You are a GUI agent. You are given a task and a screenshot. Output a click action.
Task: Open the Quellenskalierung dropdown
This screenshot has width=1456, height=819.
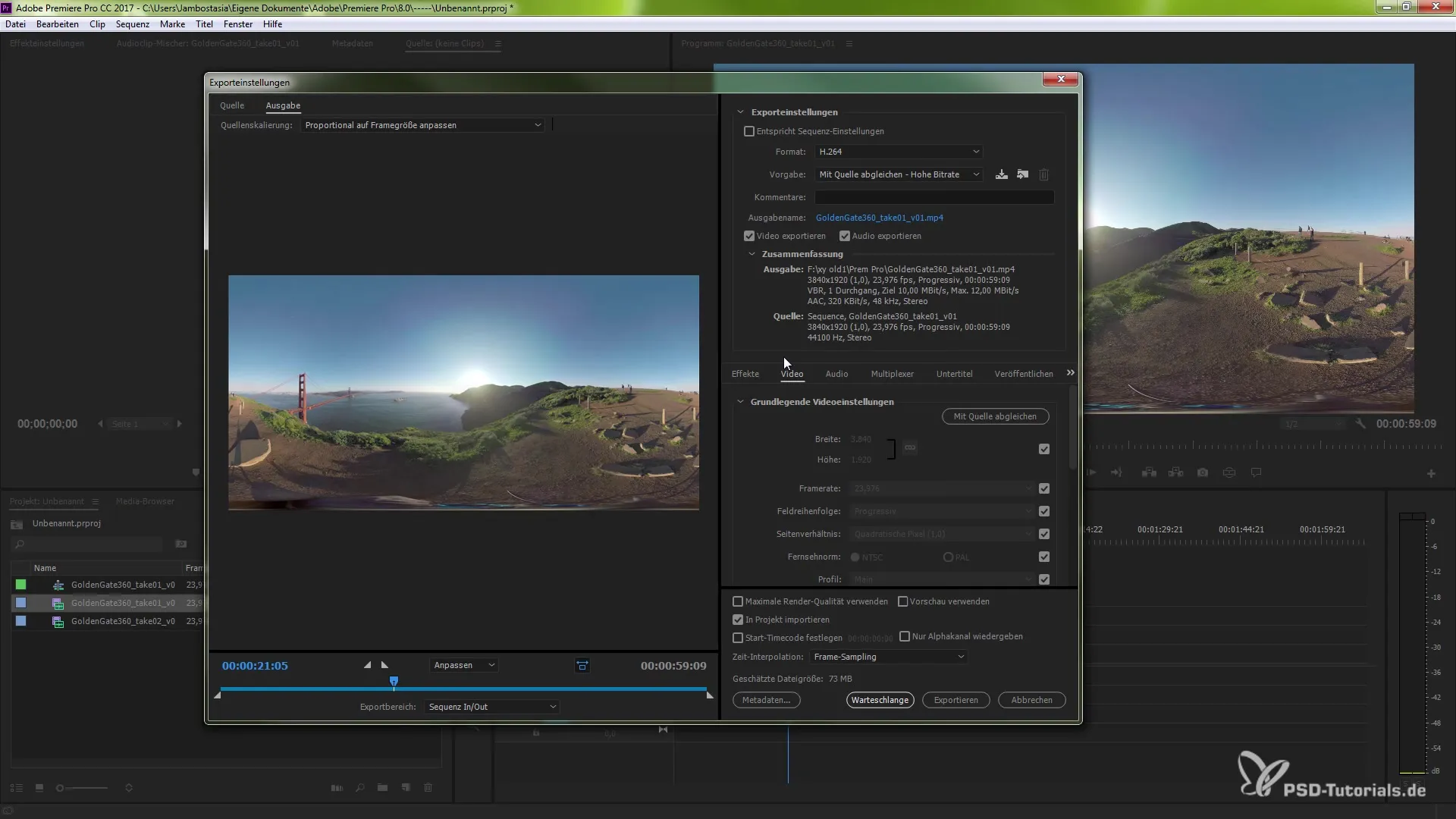pos(422,125)
